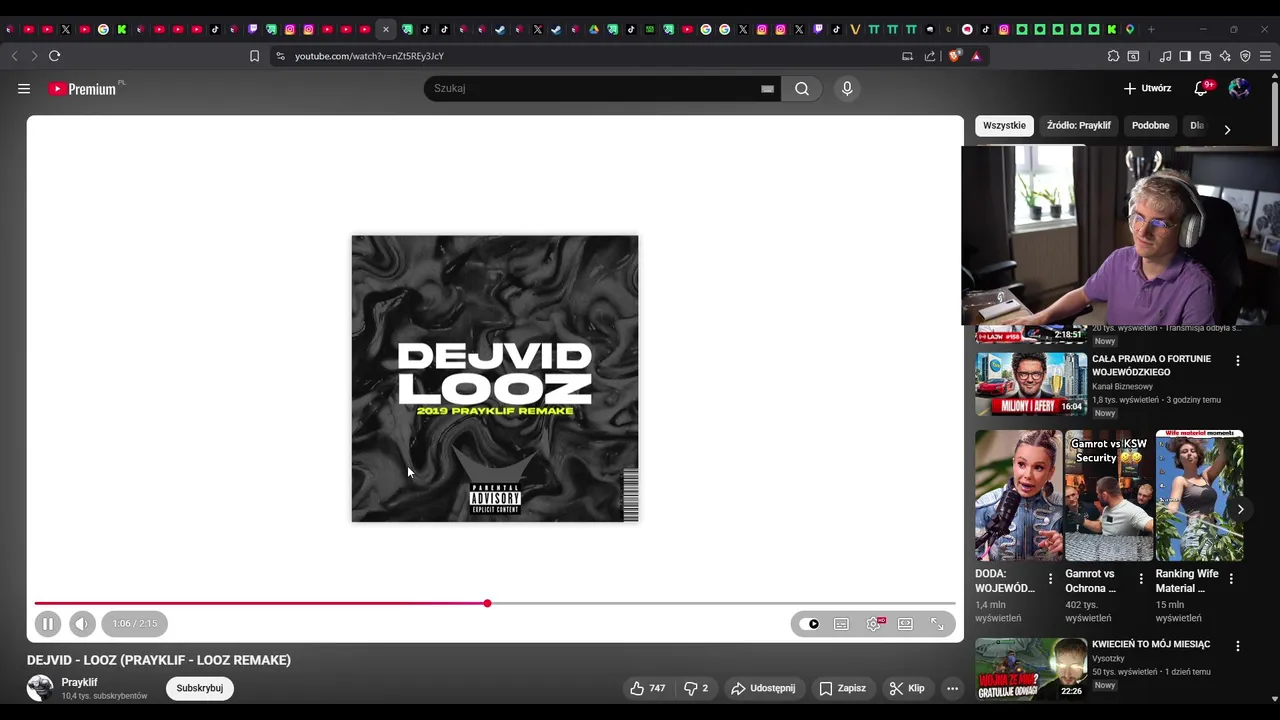Go forward in browser history
This screenshot has width=1280, height=720.
pyautogui.click(x=33, y=56)
